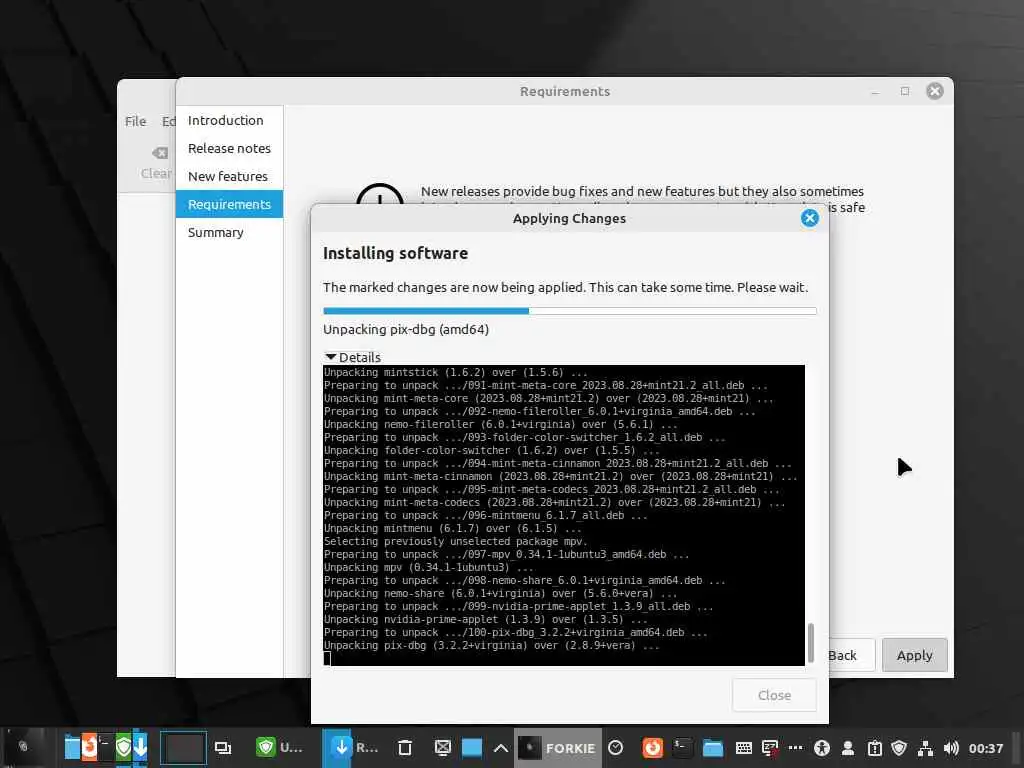
Task: Click the 'Installing software' heading
Action: 395,253
